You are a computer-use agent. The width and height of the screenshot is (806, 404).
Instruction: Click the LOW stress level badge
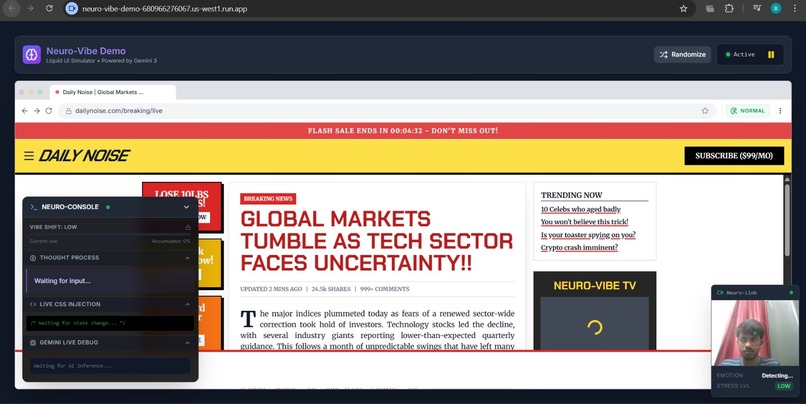click(783, 386)
